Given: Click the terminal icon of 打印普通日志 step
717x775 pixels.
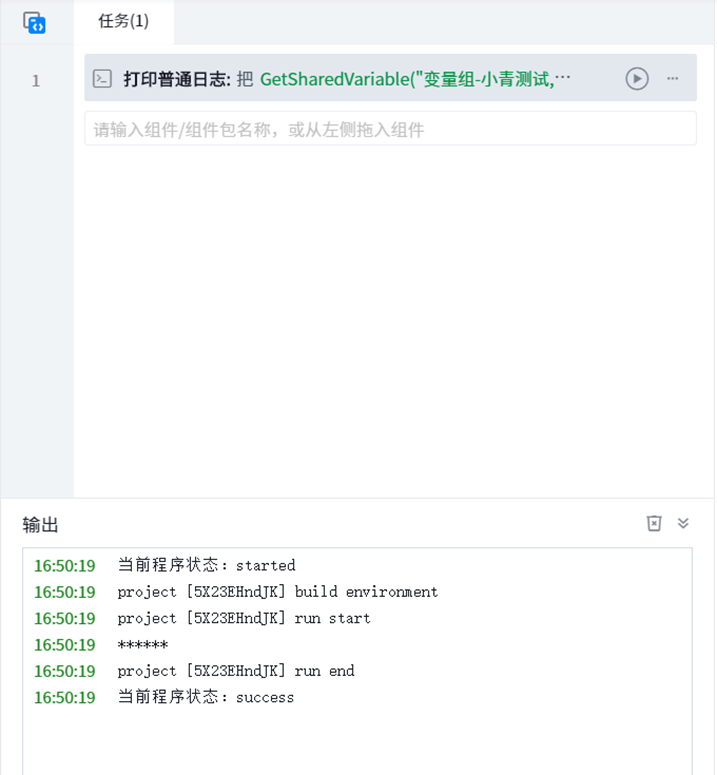Looking at the screenshot, I should click(x=102, y=79).
